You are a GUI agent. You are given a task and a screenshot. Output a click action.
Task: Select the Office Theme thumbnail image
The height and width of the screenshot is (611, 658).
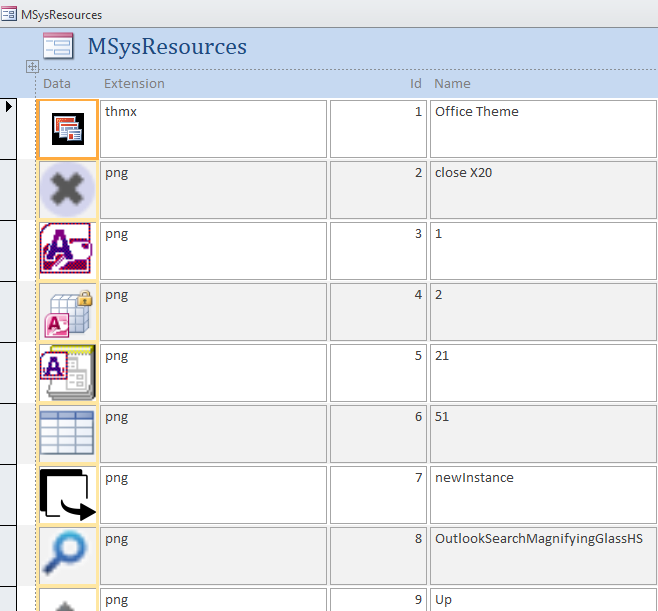pyautogui.click(x=68, y=129)
